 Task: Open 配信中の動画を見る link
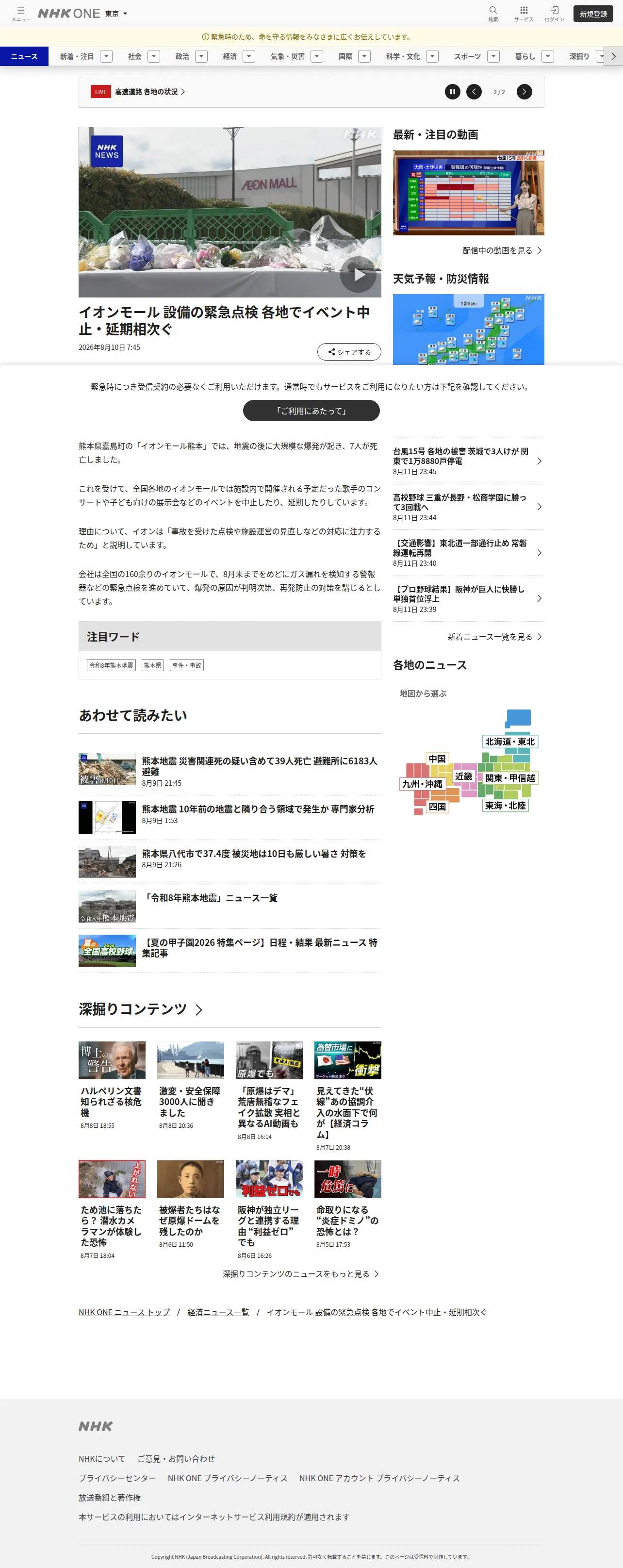(502, 250)
